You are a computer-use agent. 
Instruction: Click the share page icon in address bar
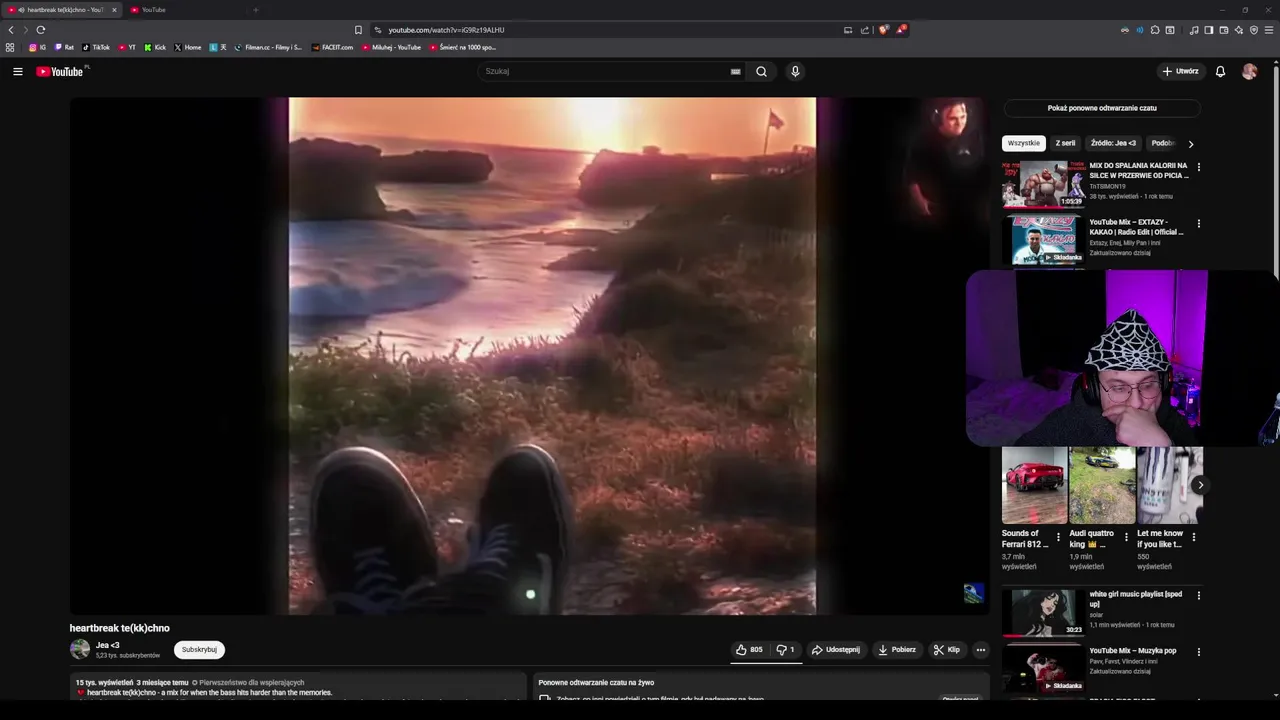click(x=865, y=30)
